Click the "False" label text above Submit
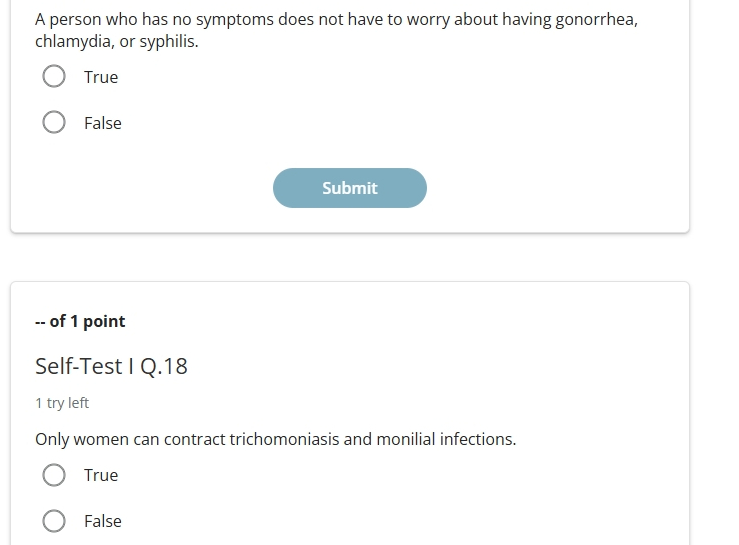This screenshot has width=739, height=545. [x=103, y=124]
